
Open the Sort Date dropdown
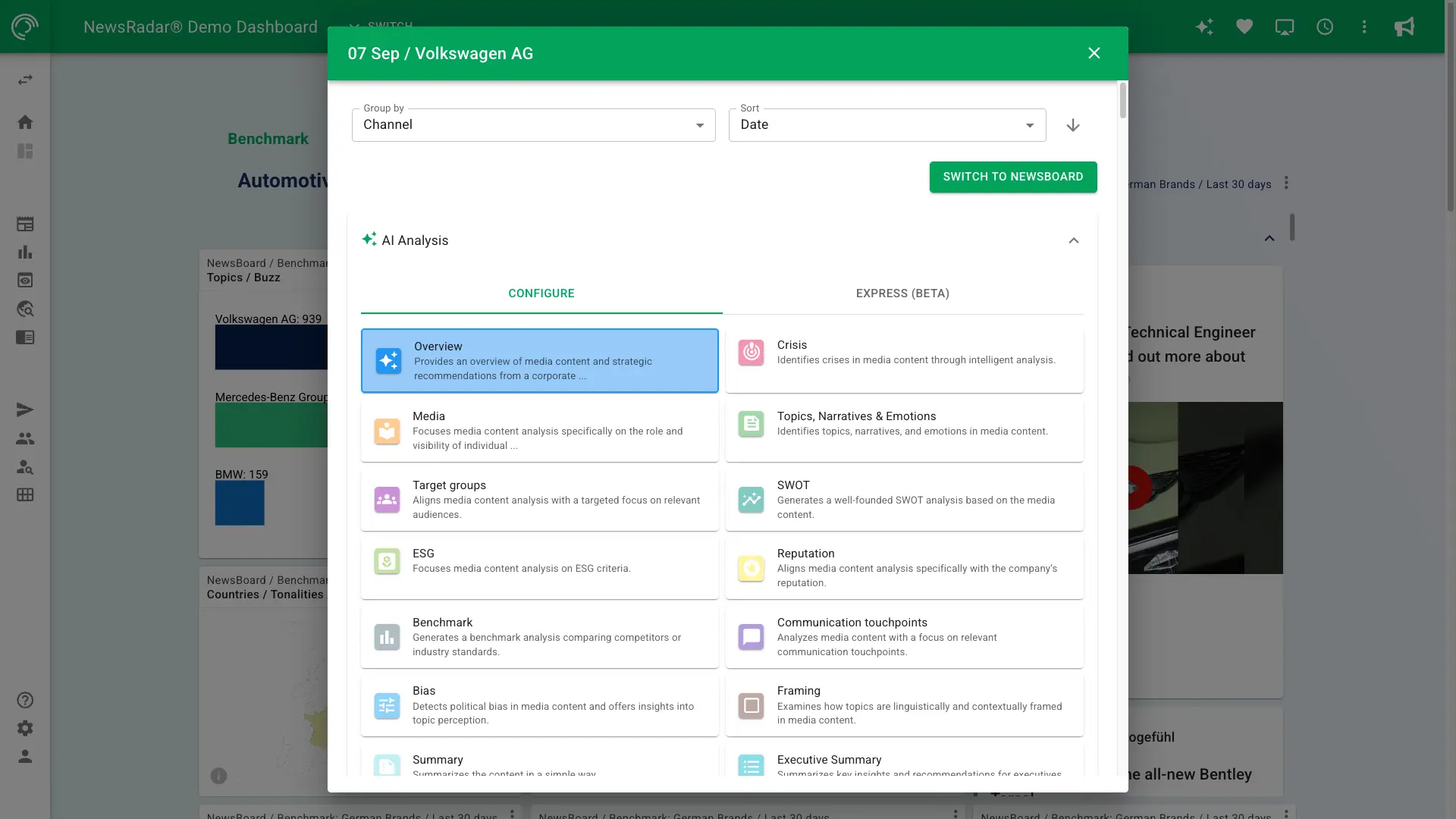(887, 125)
